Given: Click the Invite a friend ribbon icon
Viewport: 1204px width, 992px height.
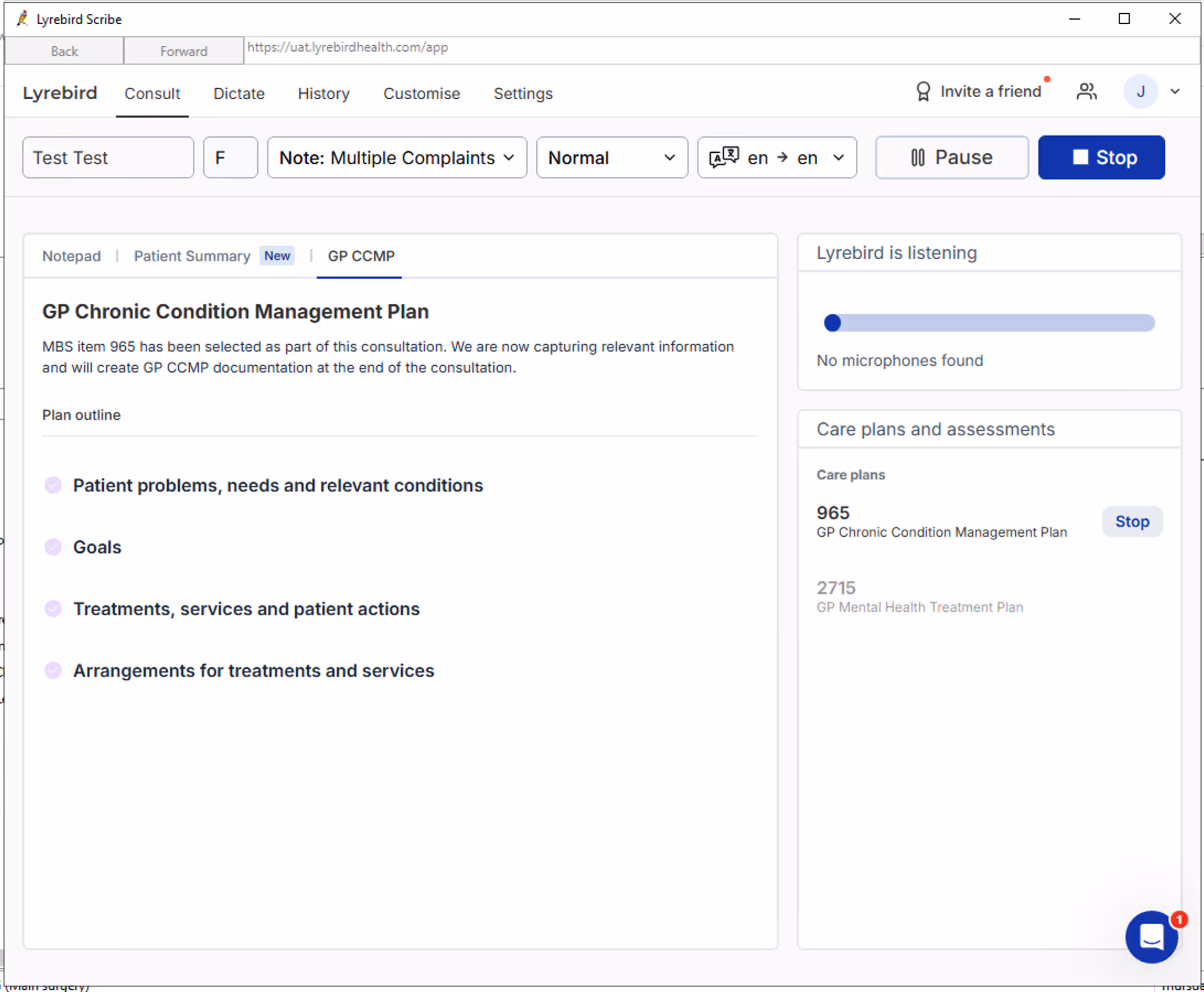Looking at the screenshot, I should [923, 92].
